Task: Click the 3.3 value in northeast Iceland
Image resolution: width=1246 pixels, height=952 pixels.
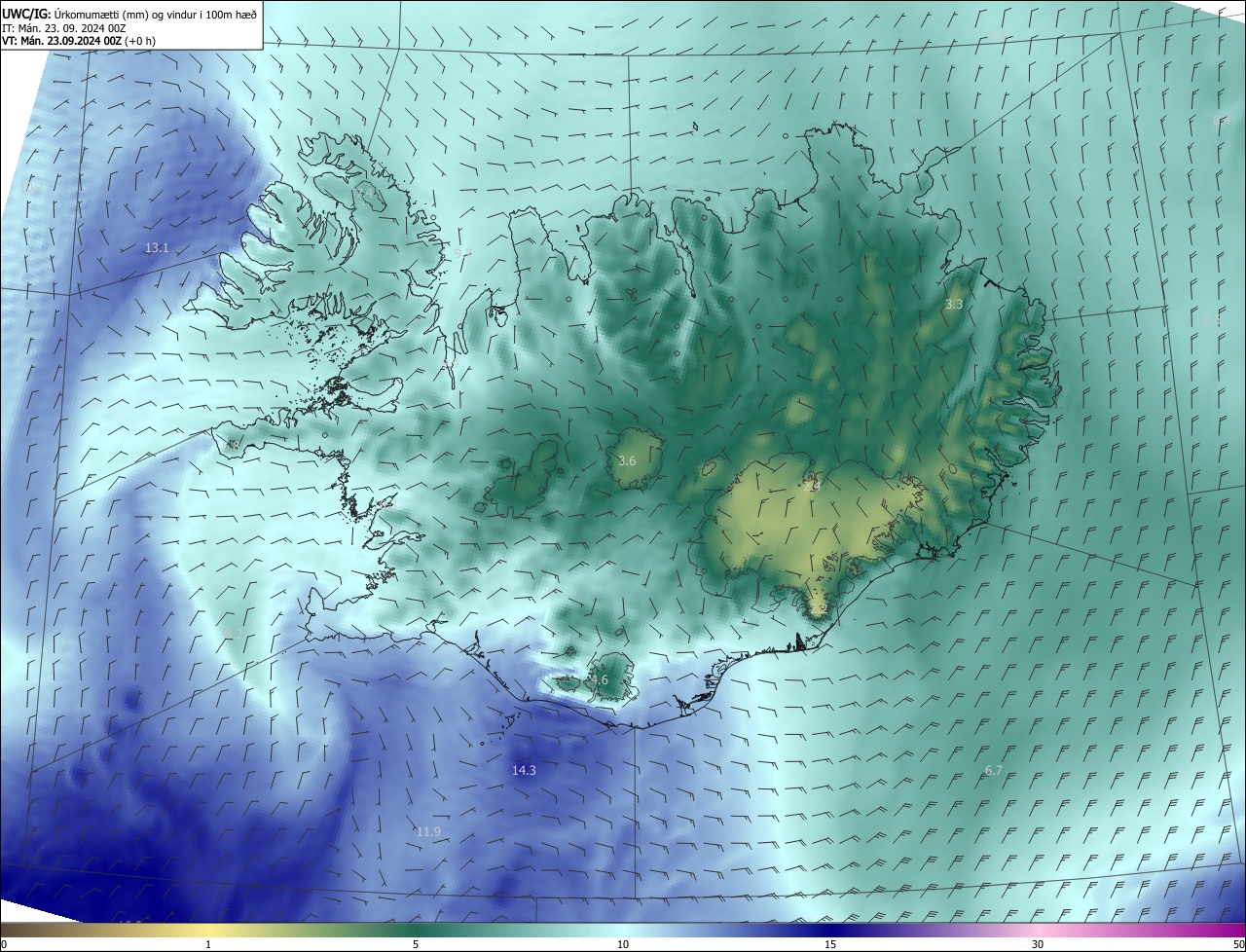Action: 954,305
